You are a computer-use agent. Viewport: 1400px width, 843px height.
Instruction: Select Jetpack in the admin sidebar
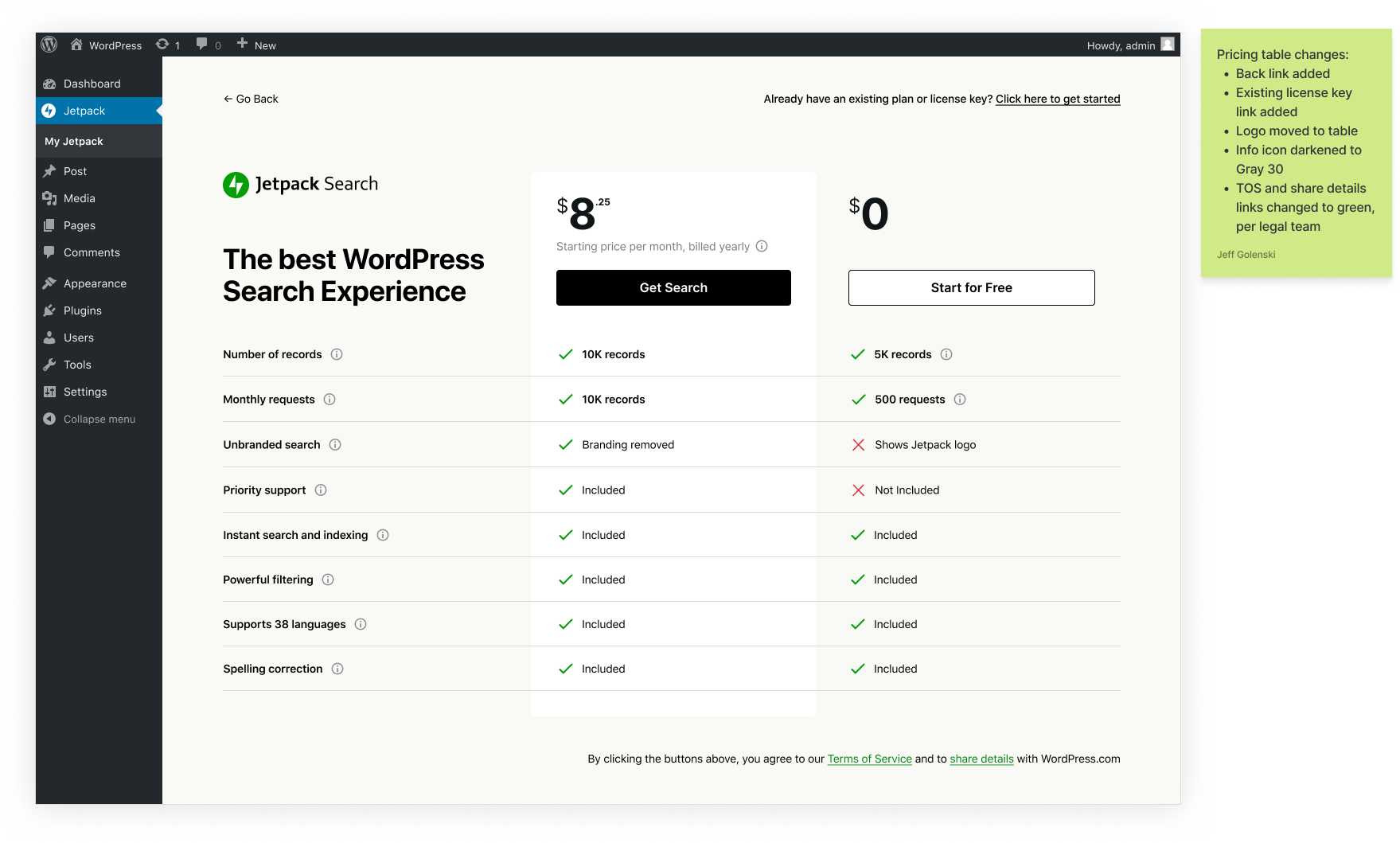(99, 111)
